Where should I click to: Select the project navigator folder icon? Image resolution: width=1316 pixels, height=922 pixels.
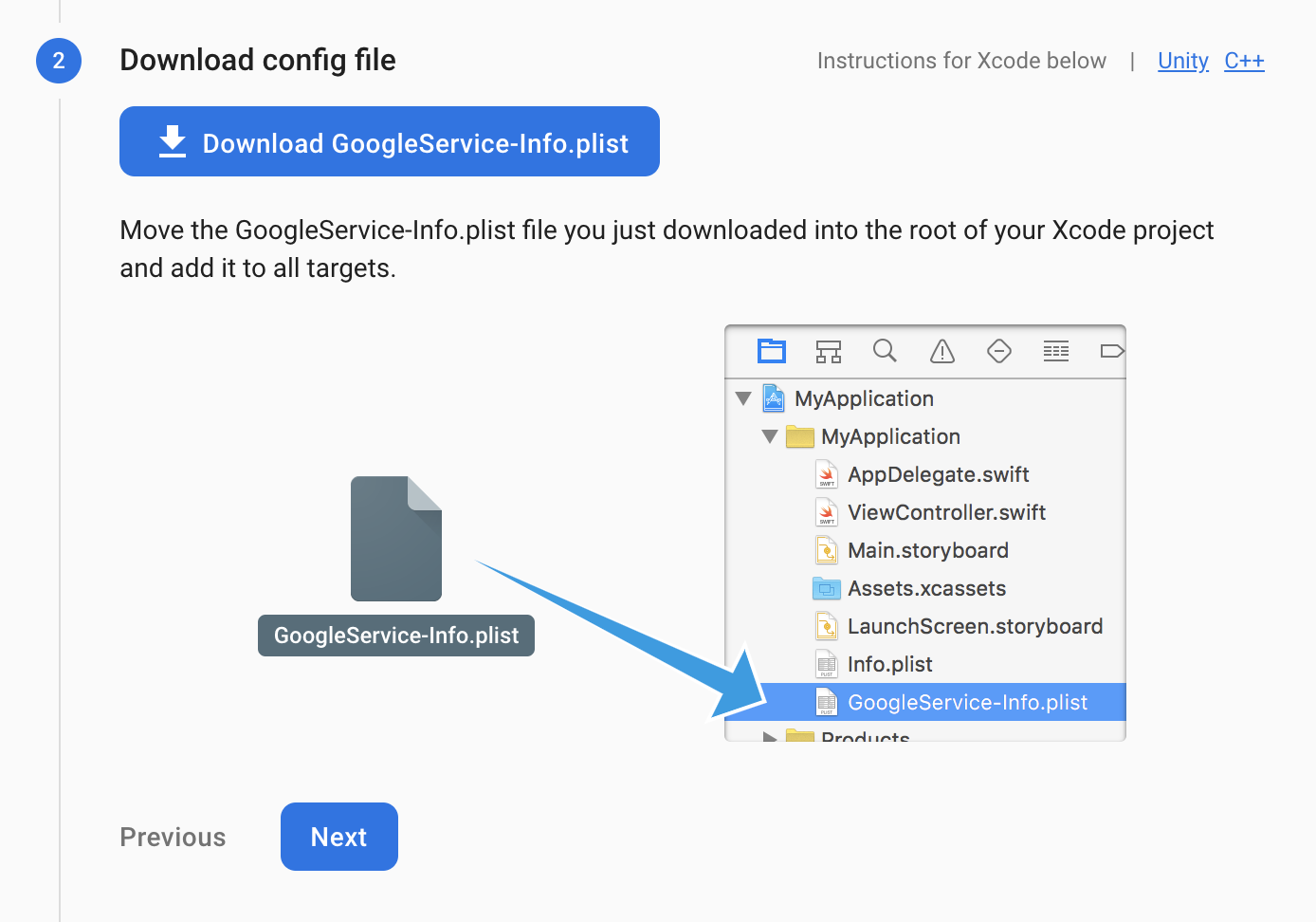pyautogui.click(x=772, y=351)
